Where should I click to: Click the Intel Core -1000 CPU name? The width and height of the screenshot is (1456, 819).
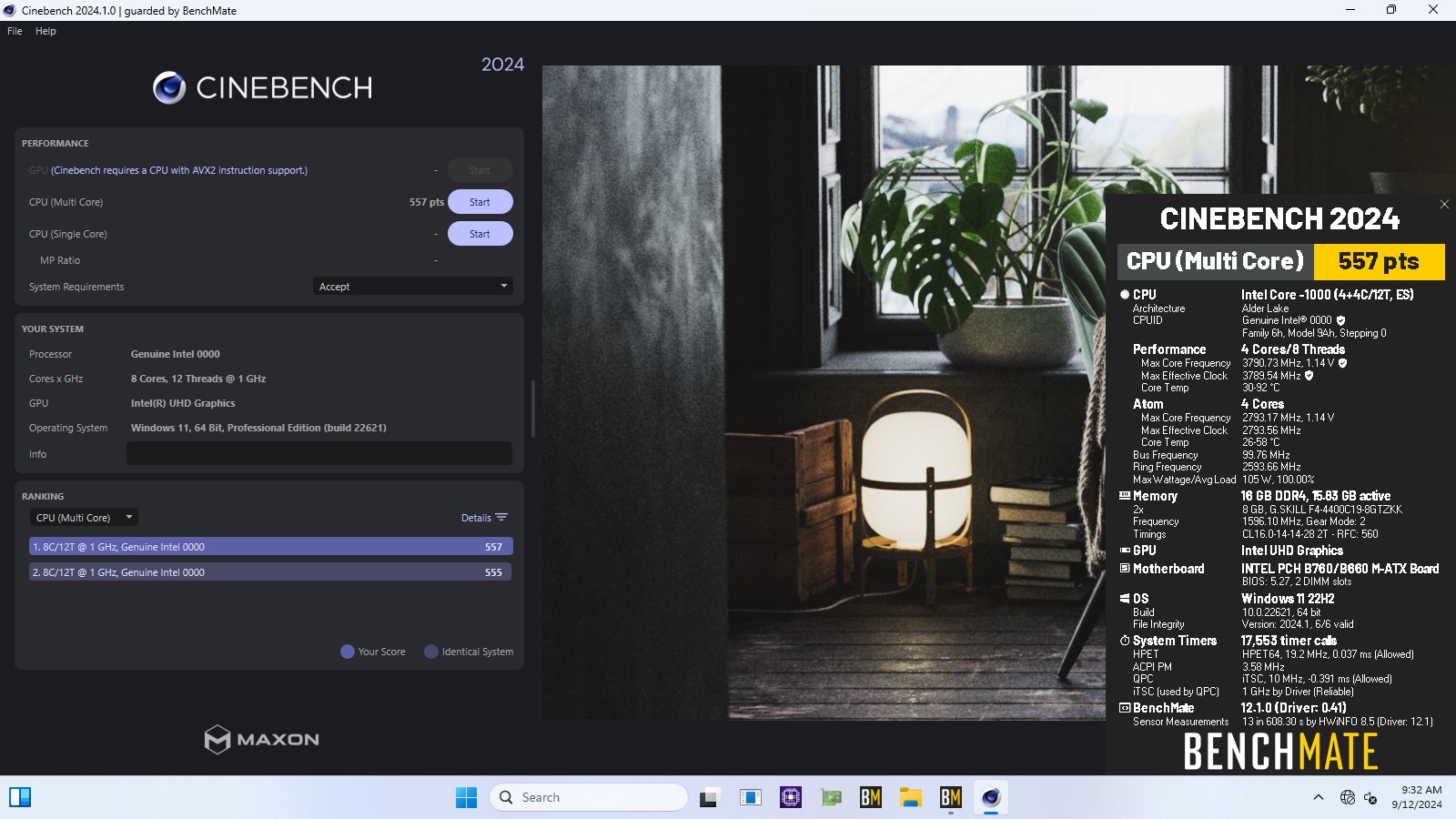pos(1328,295)
